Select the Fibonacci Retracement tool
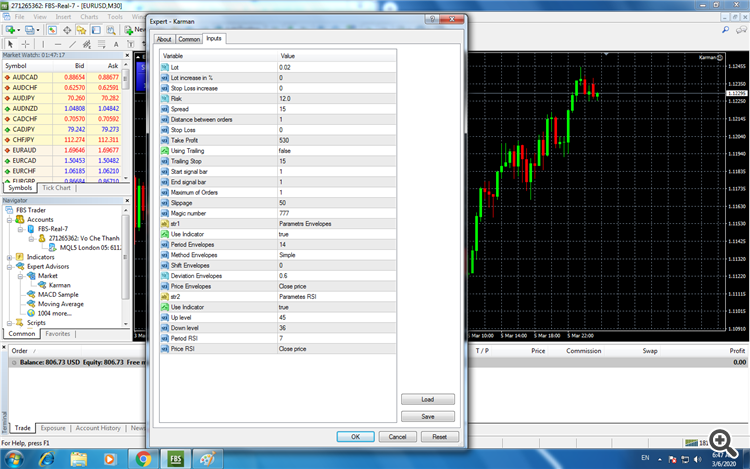Viewport: 750px width, 469px height. pos(101,44)
